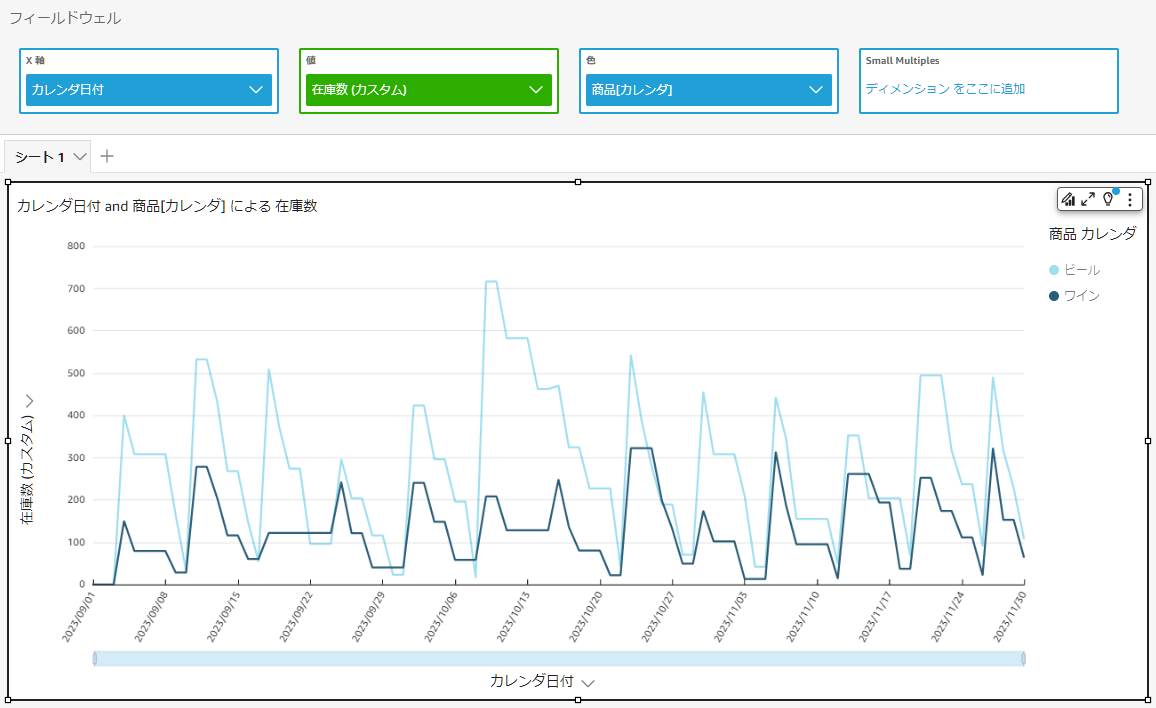Expand the カレンダ日付 axis label menu below chart
The width and height of the screenshot is (1156, 708).
[588, 683]
